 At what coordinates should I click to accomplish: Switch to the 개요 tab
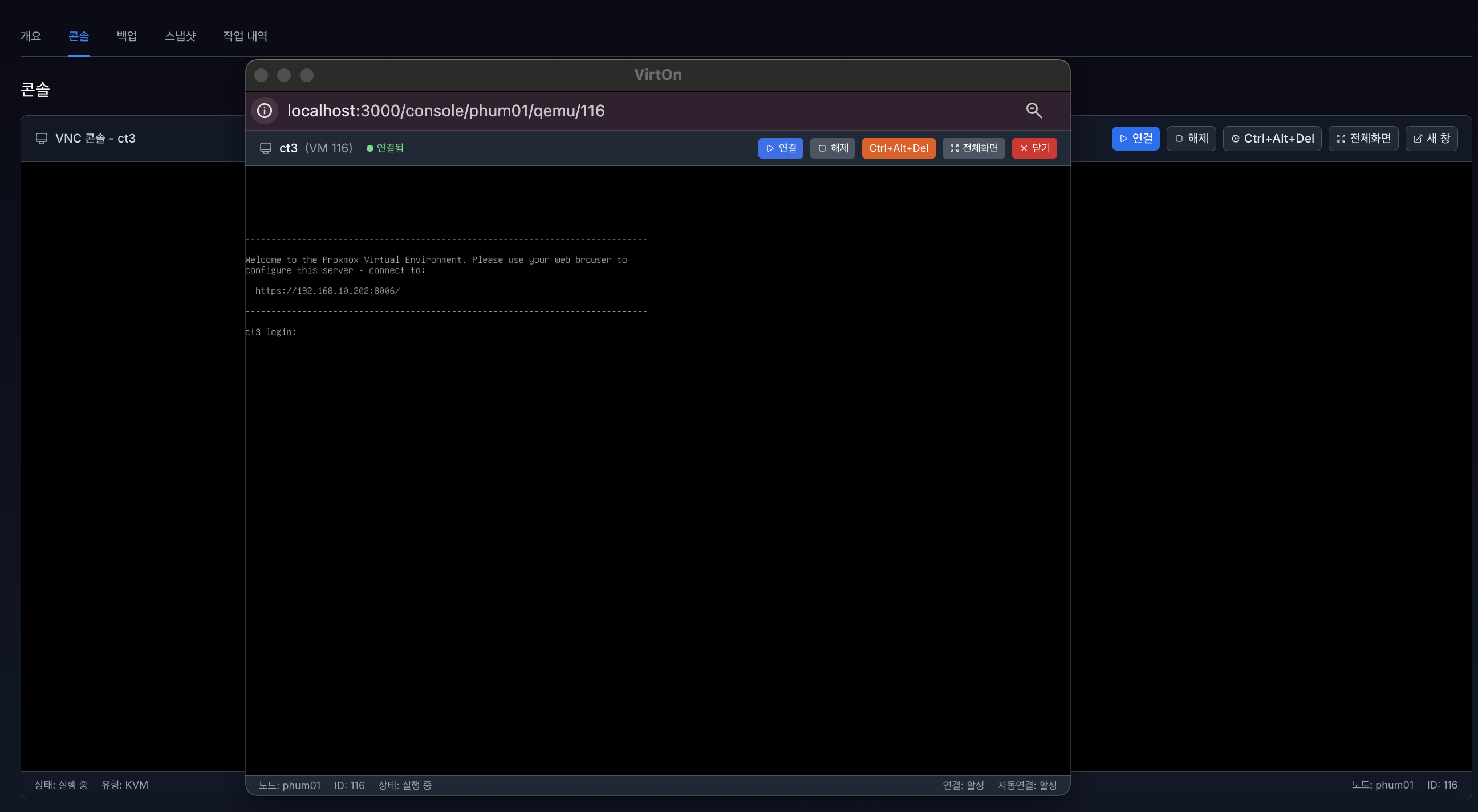(x=30, y=35)
